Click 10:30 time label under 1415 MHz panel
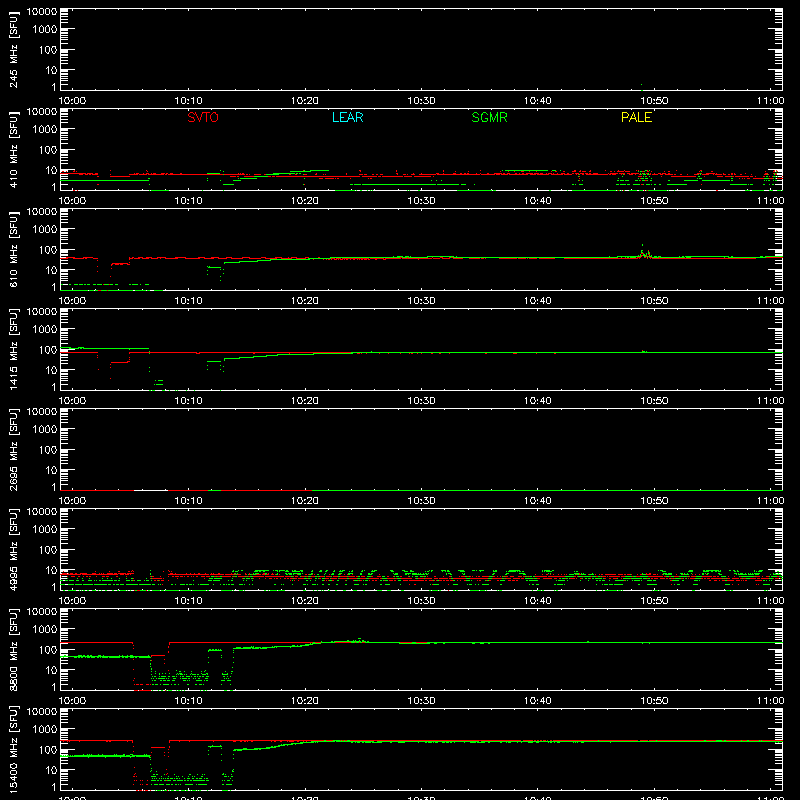This screenshot has height=800, width=800. click(421, 401)
